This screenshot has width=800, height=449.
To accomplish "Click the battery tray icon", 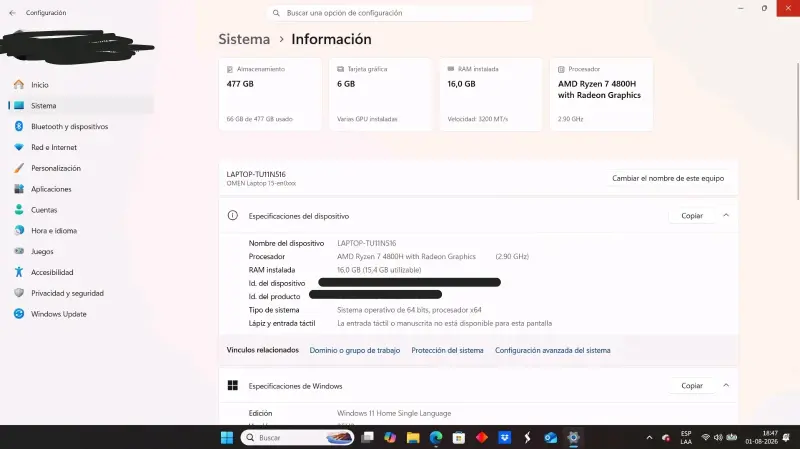I will [732, 437].
